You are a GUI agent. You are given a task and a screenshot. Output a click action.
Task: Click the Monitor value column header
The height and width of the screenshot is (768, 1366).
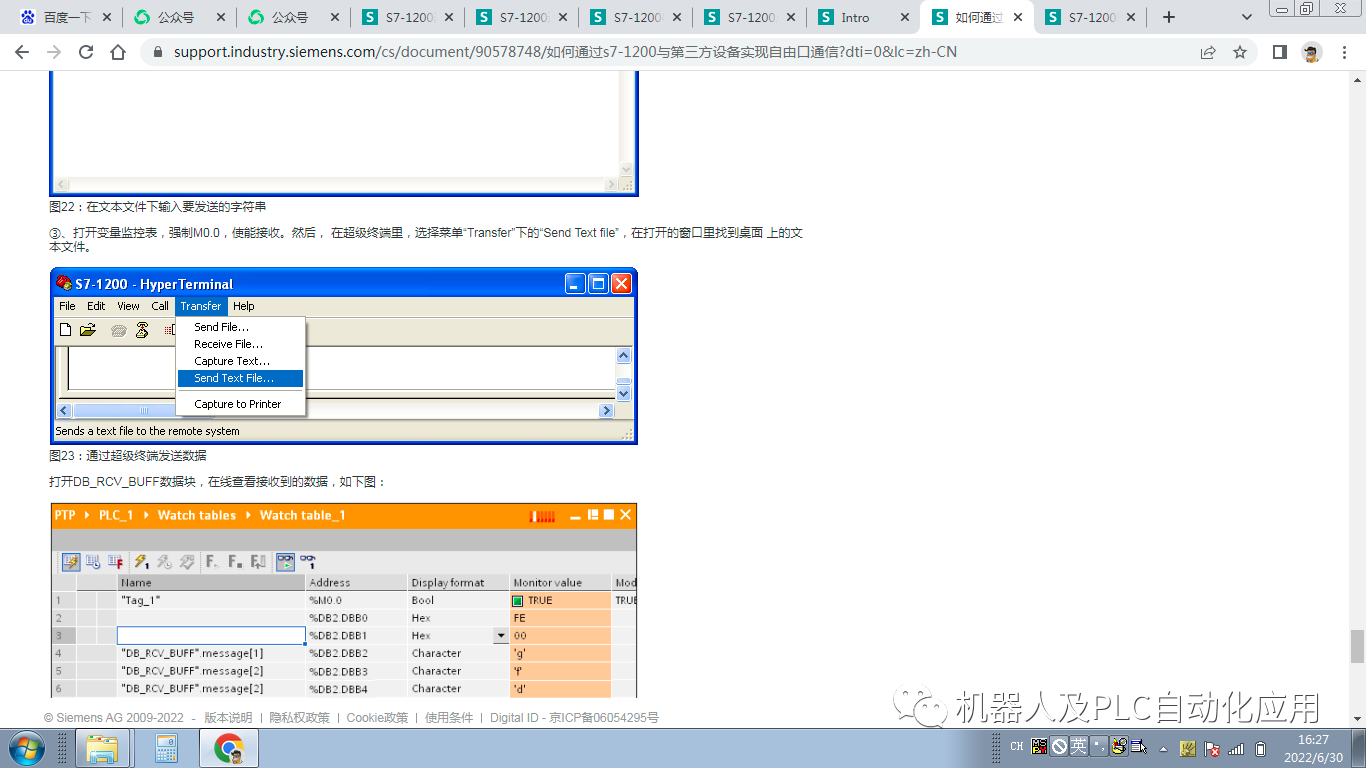tap(560, 582)
